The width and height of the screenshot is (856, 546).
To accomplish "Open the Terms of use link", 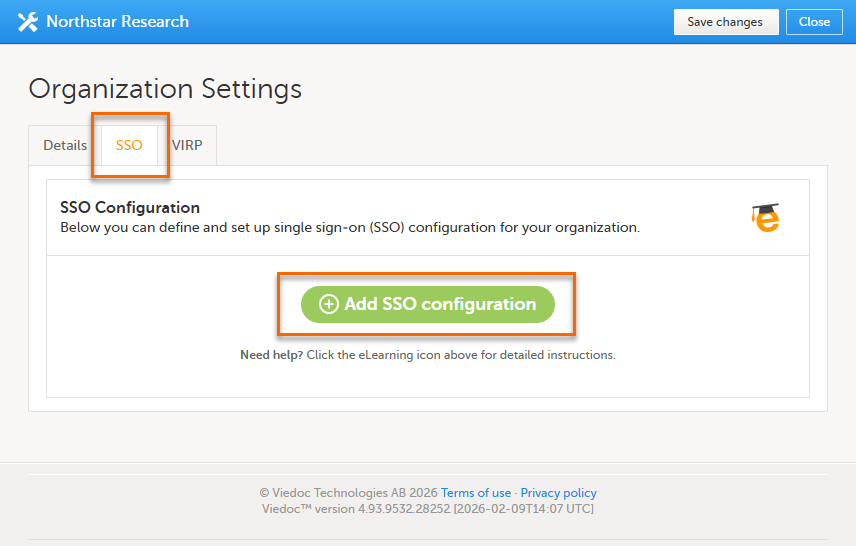I will click(x=476, y=493).
